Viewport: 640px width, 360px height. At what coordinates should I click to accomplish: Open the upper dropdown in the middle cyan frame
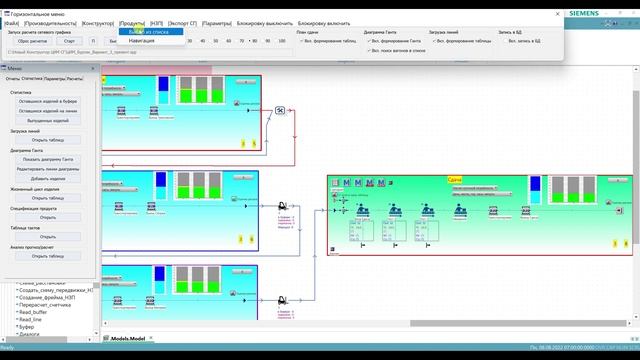tap(112, 184)
